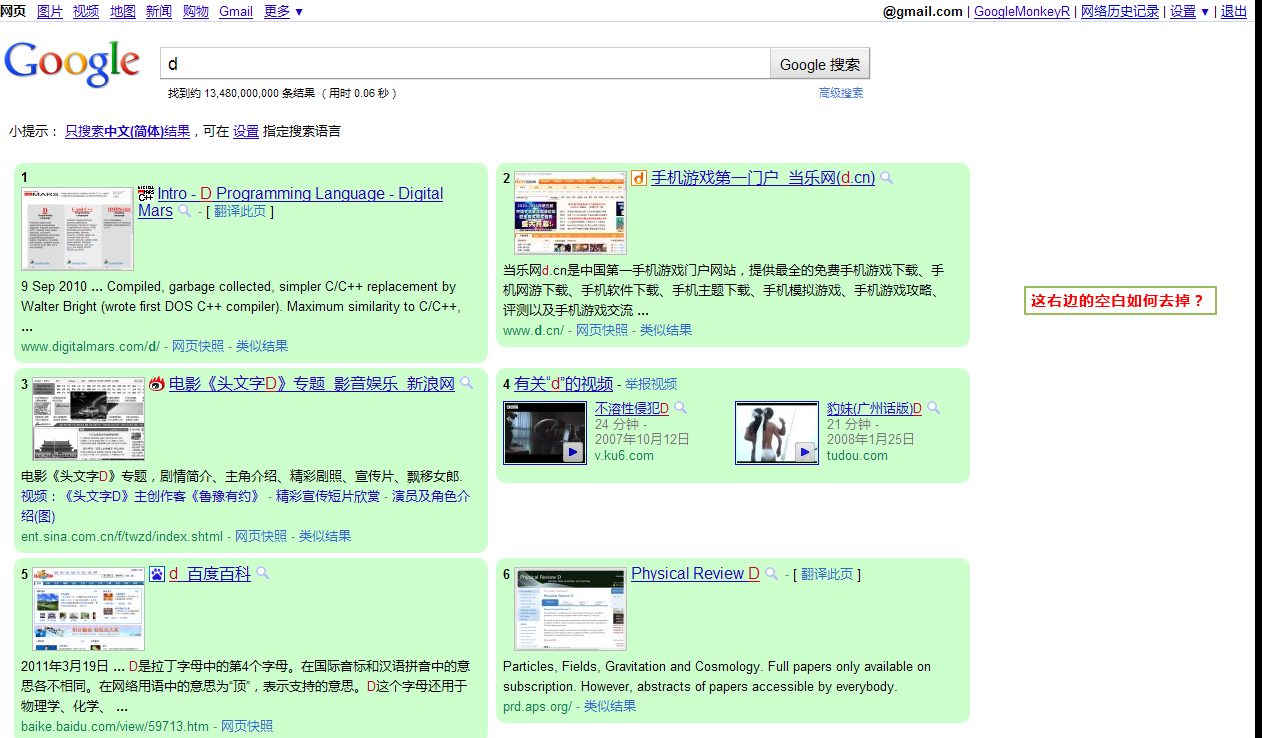The image size is (1262, 738).
Task: Click the v.ku6.com source text
Action: pyautogui.click(x=624, y=456)
